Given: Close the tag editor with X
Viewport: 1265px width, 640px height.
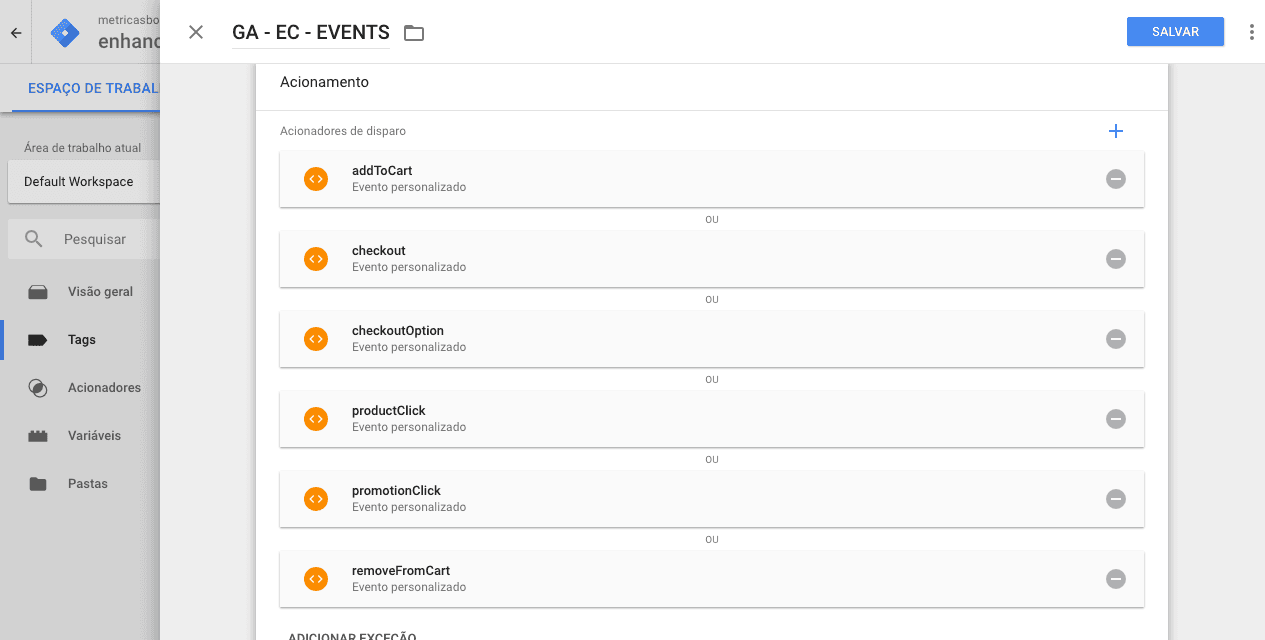Looking at the screenshot, I should click(x=196, y=32).
